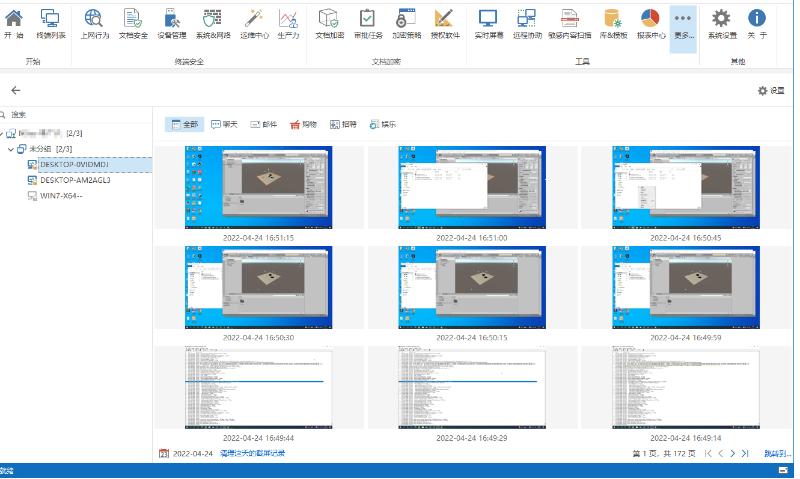Open the 上网行为 (web behavior) tool
Image resolution: width=800 pixels, height=479 pixels.
pos(95,24)
